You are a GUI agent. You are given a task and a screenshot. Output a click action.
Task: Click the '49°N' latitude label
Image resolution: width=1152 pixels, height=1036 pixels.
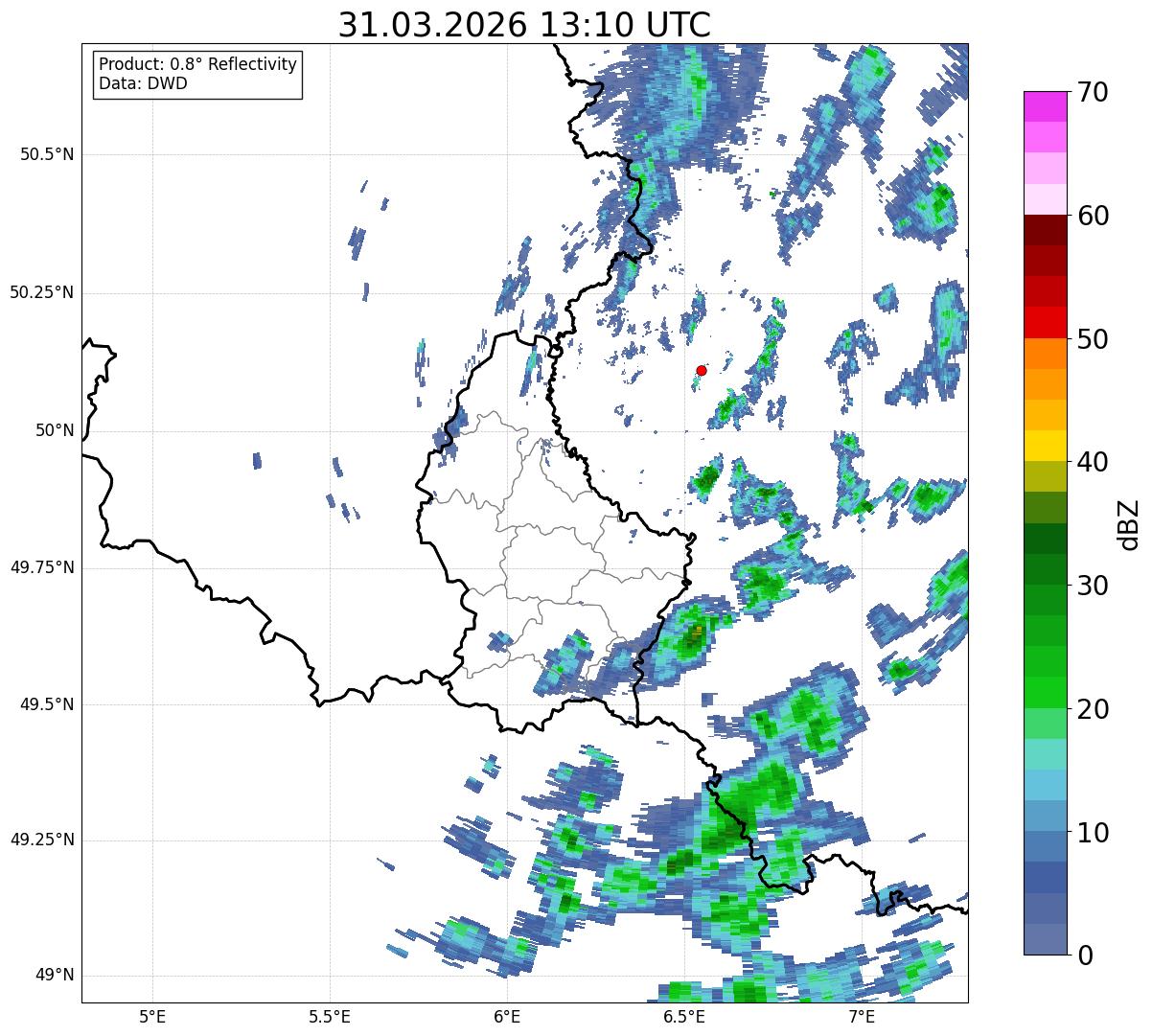[55, 976]
